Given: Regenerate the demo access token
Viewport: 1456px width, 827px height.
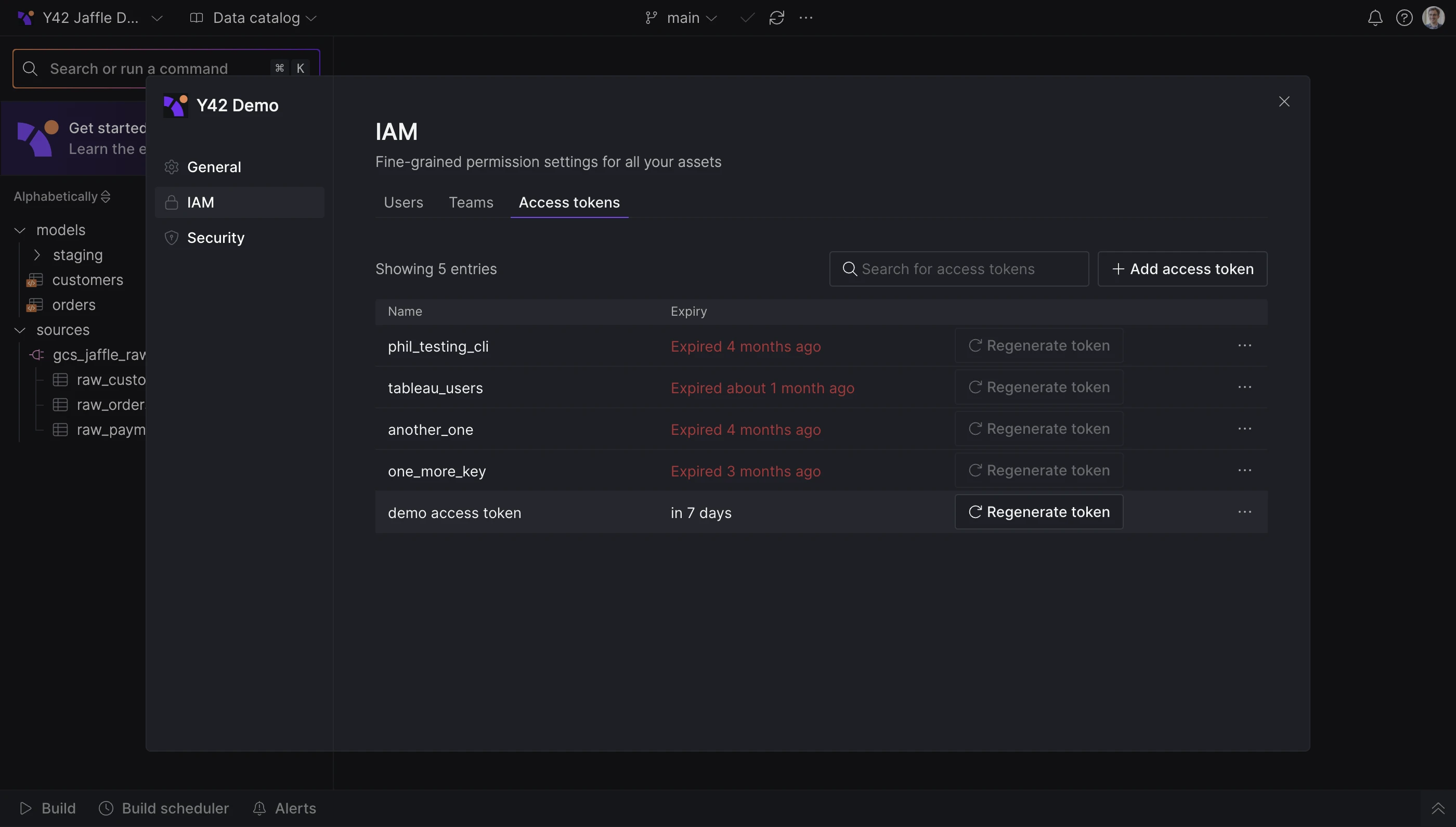Looking at the screenshot, I should tap(1038, 511).
